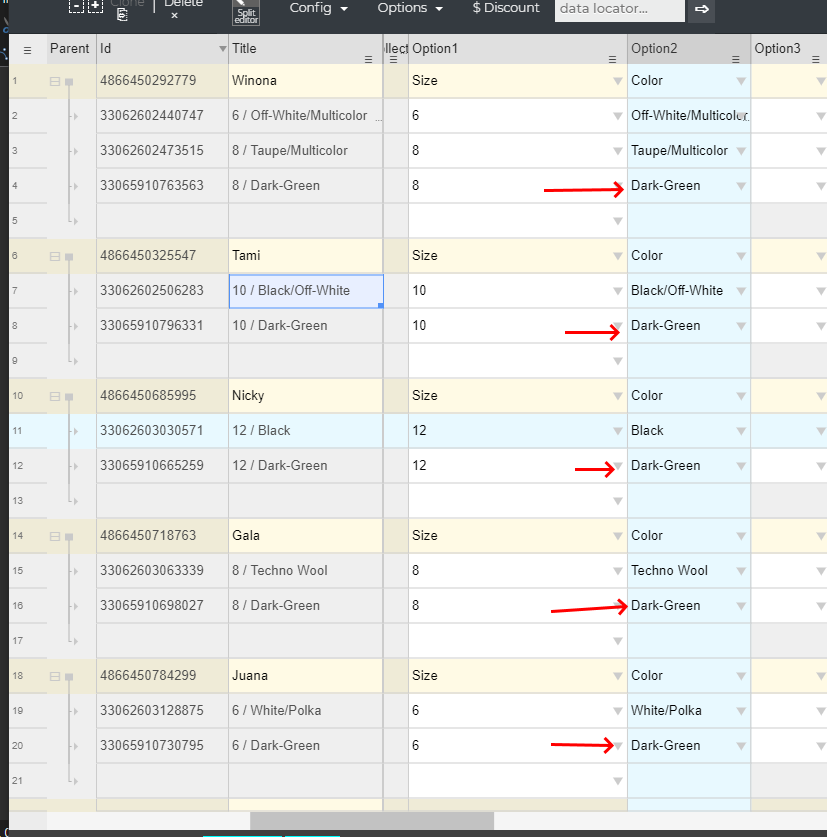Open the Id column sort dropdown arrow

coord(222,49)
